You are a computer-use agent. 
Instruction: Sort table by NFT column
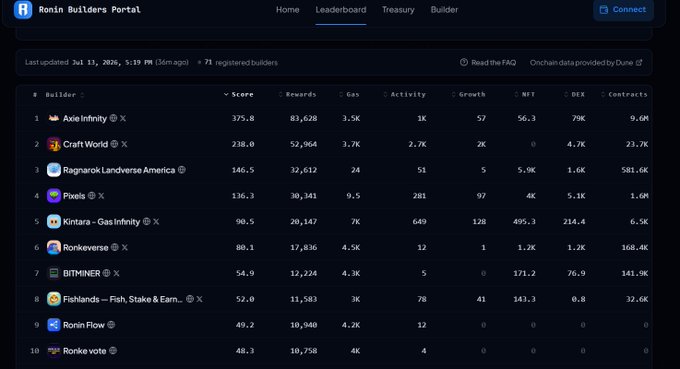point(525,95)
